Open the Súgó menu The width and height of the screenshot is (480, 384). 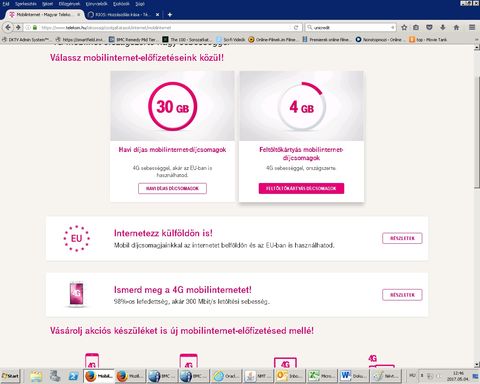click(140, 4)
